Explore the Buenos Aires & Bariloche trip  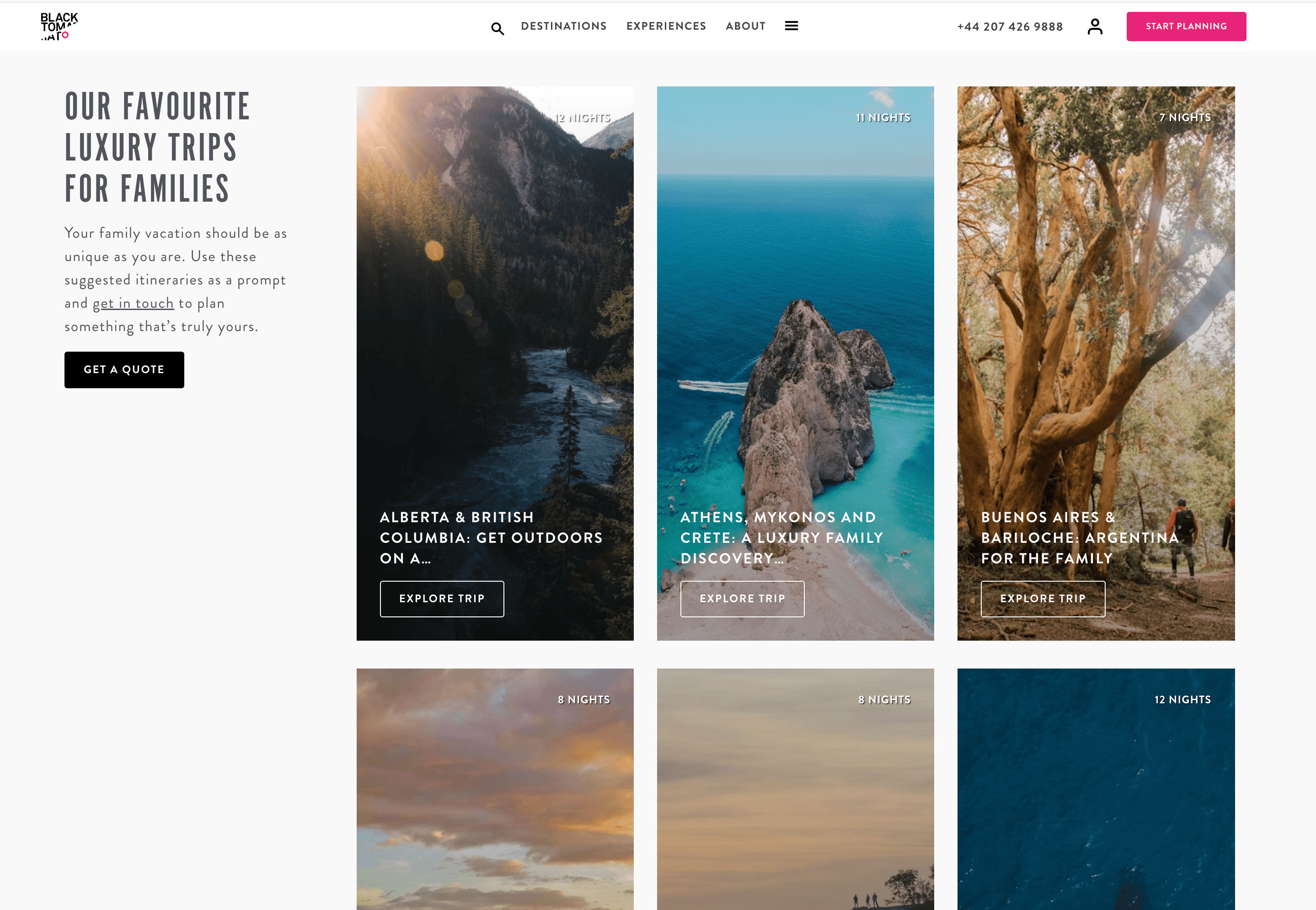(x=1042, y=598)
